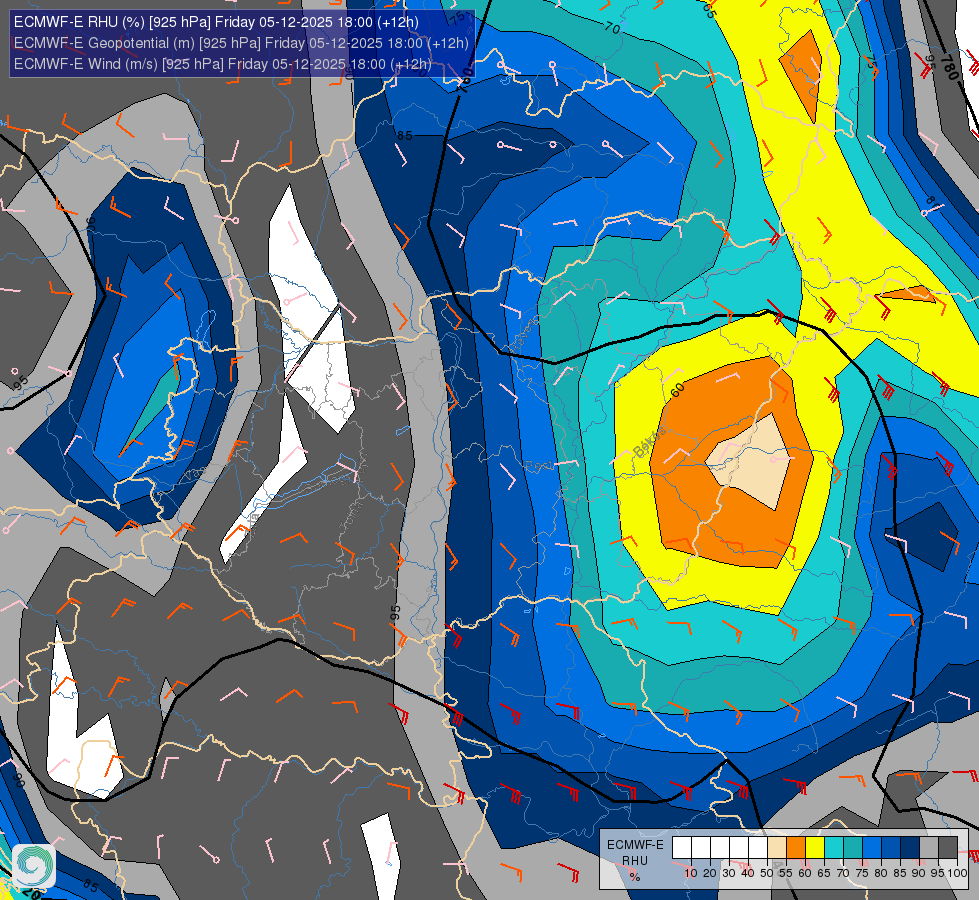This screenshot has width=979, height=900.
Task: Pick the medium blue 80–85 legend swatch
Action: tap(891, 848)
